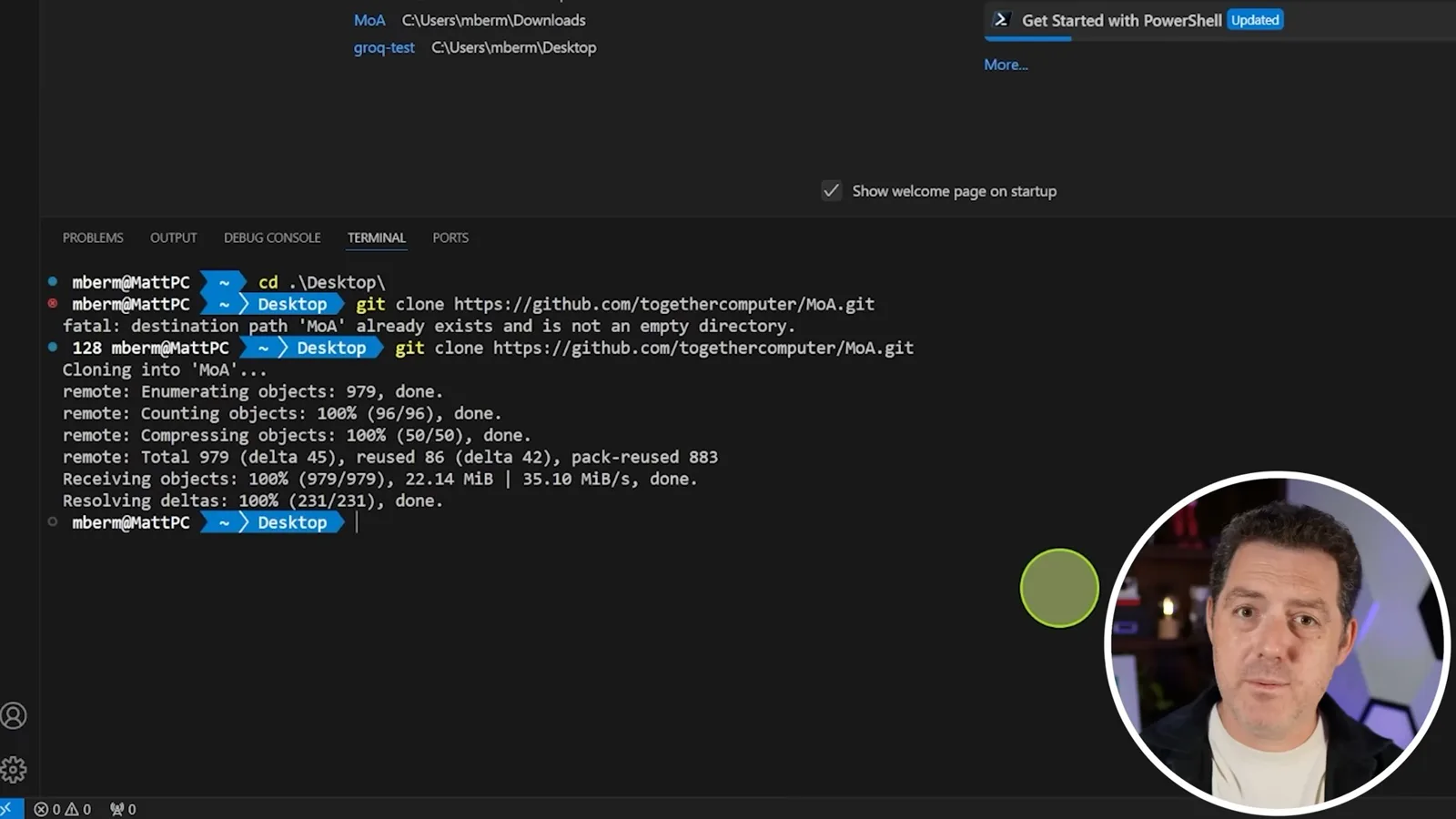Click the "Cloning into 'MoA'..." line
This screenshot has width=1456, height=819.
pos(165,369)
